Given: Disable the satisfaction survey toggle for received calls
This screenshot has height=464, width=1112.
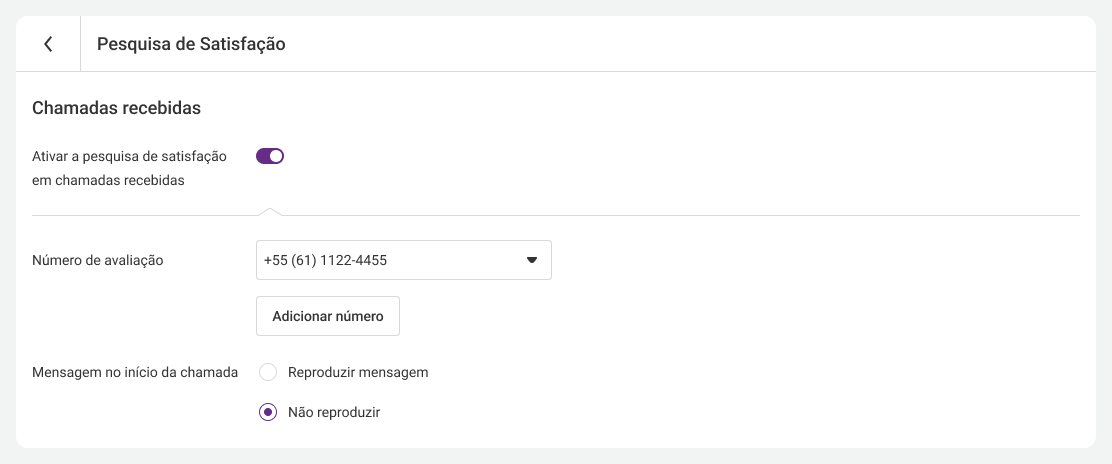Looking at the screenshot, I should 270,156.
